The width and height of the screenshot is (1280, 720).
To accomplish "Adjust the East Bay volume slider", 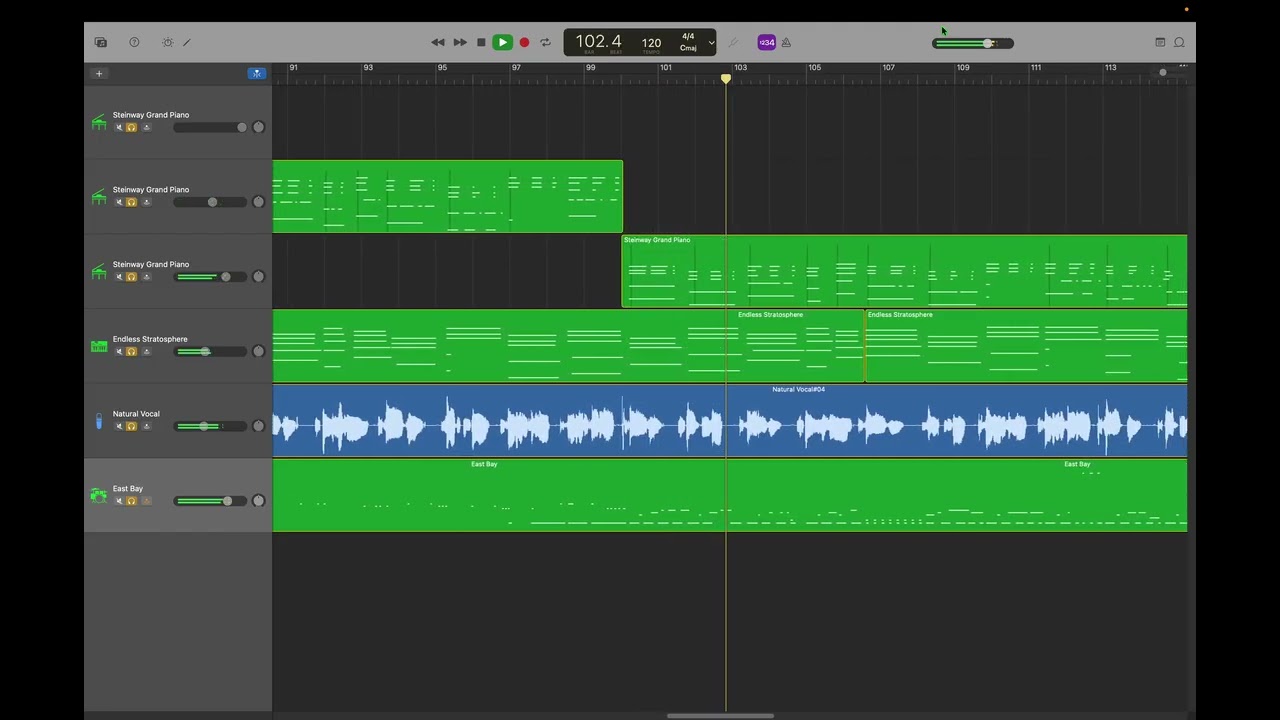I will (210, 501).
